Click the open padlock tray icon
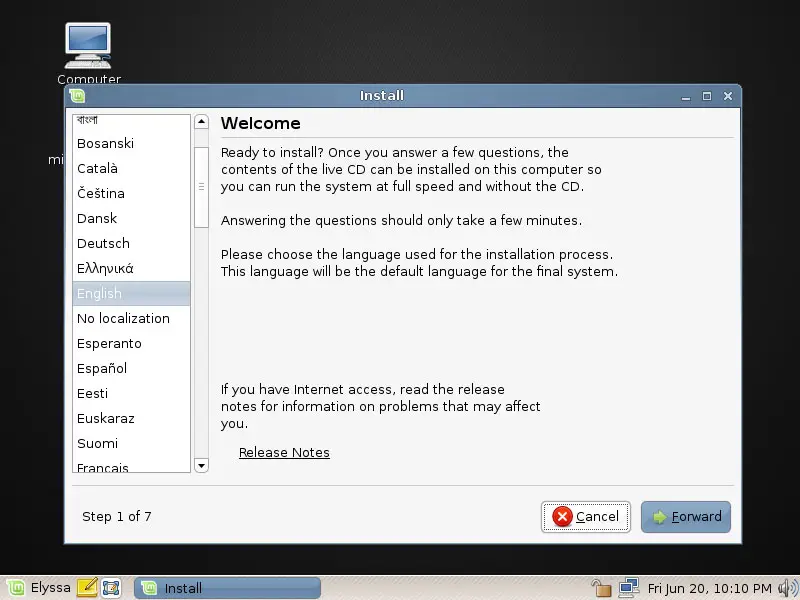800x600 pixels. pos(601,588)
